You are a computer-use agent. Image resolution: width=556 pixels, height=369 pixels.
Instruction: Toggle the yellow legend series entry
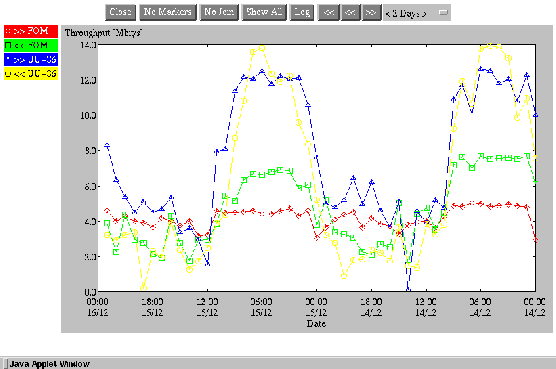coord(31,74)
